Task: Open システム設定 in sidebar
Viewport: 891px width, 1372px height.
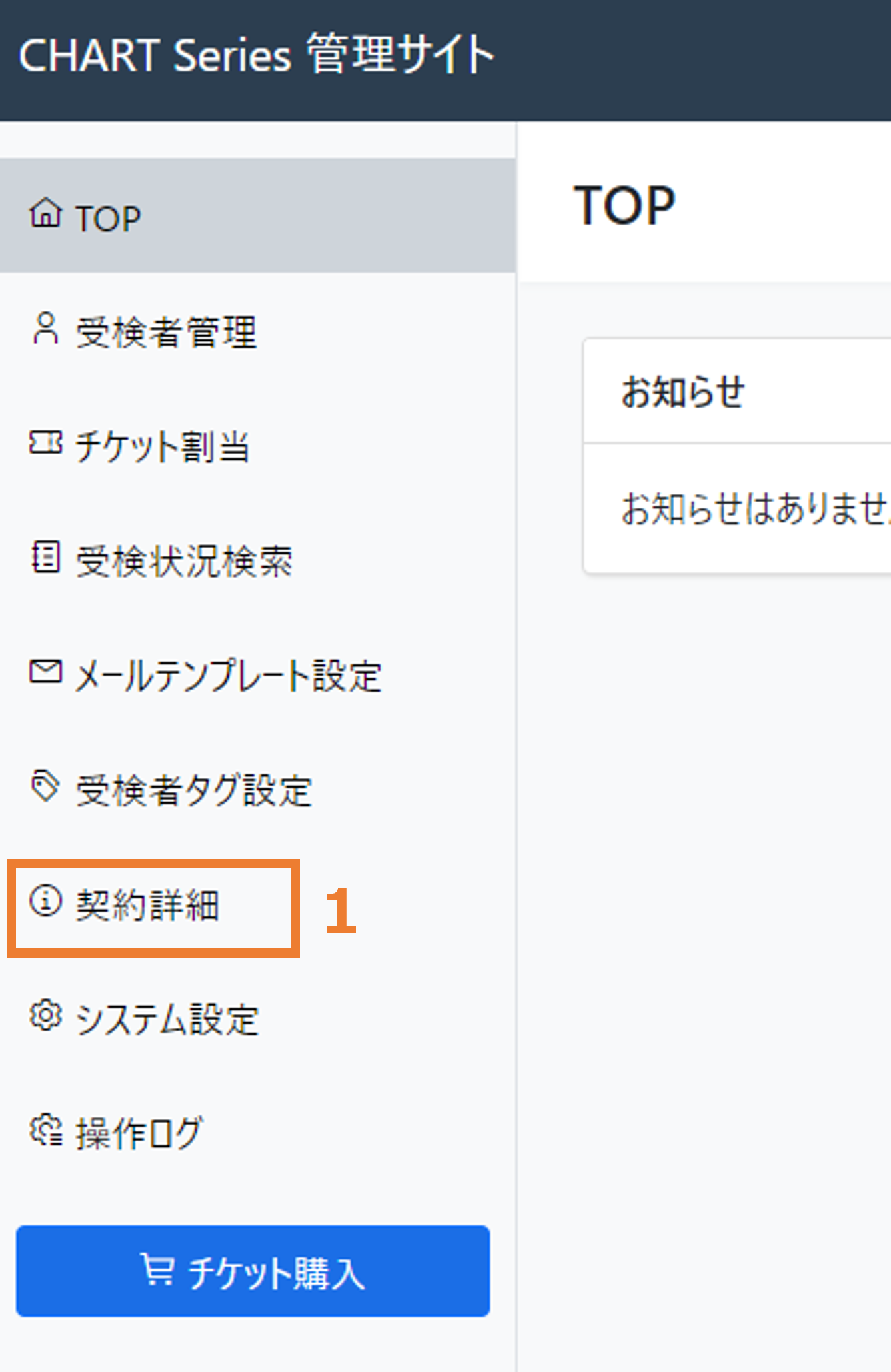Action: coord(258,1019)
